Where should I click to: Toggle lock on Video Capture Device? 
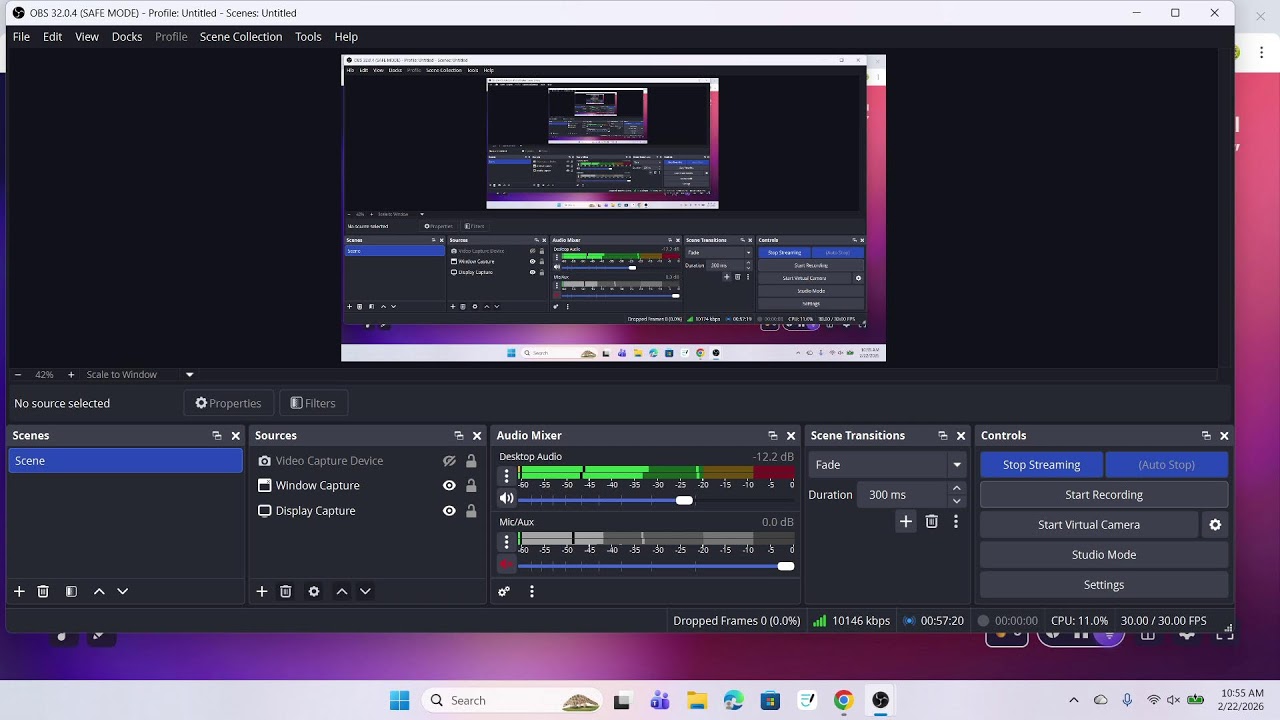coord(471,461)
